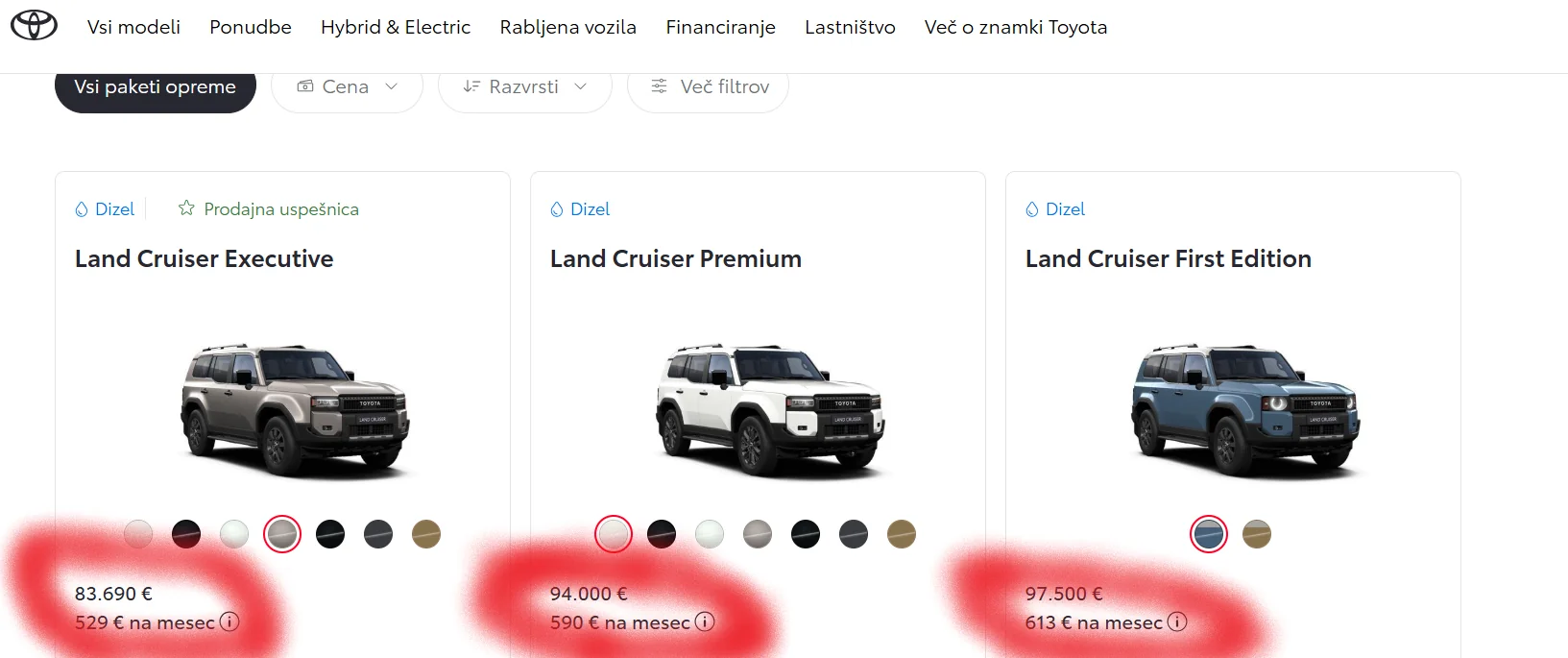Open the 'Vsi modeli' menu
The width and height of the screenshot is (1568, 658).
pos(133,27)
